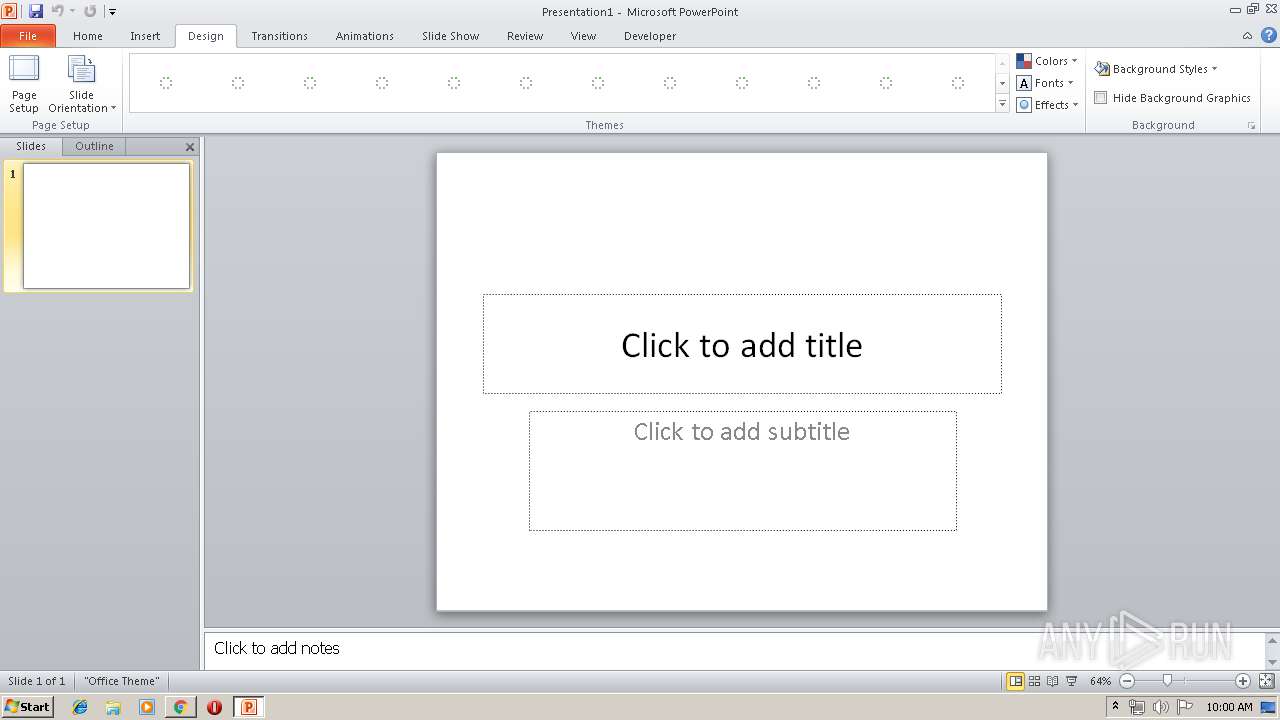Expand the Themes gallery with More arrow

(1002, 104)
